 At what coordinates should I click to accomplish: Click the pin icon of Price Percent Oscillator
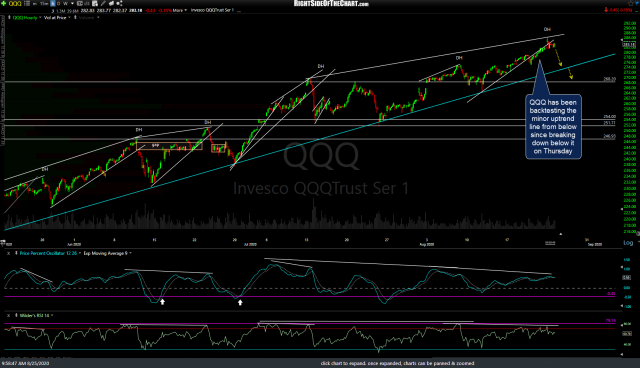tap(16, 253)
